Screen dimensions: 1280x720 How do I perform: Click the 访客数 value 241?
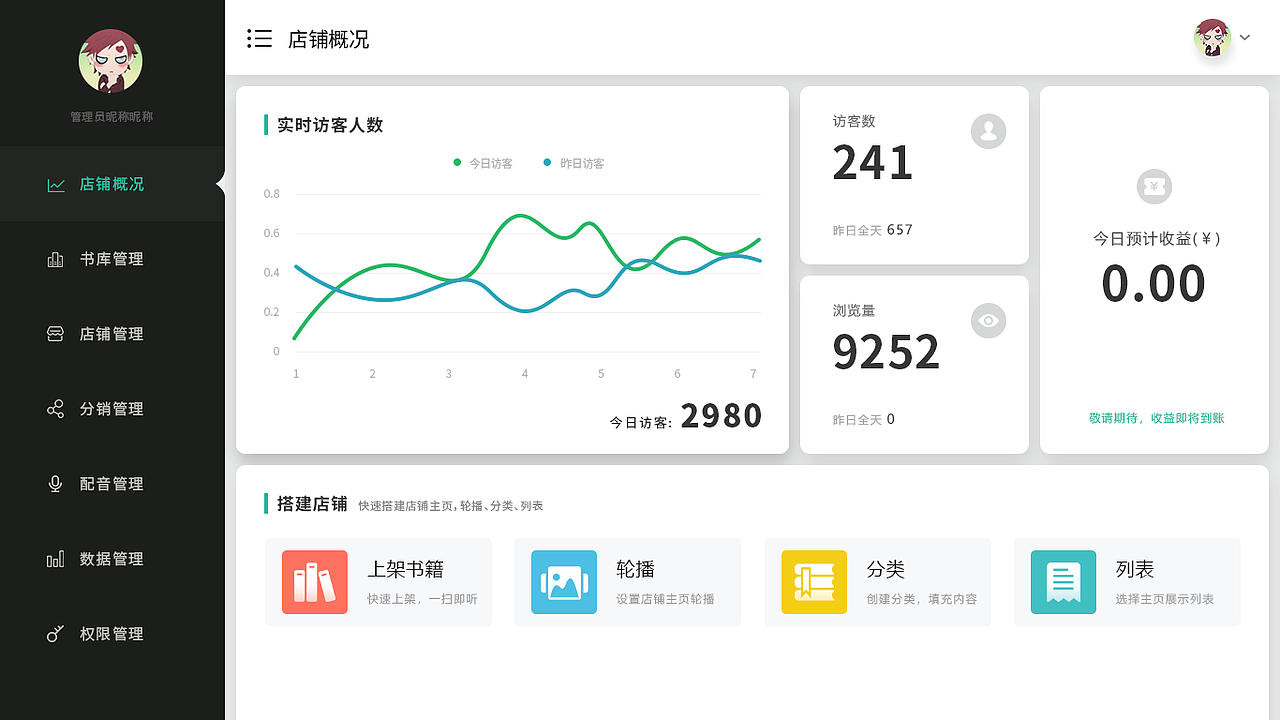tap(873, 163)
